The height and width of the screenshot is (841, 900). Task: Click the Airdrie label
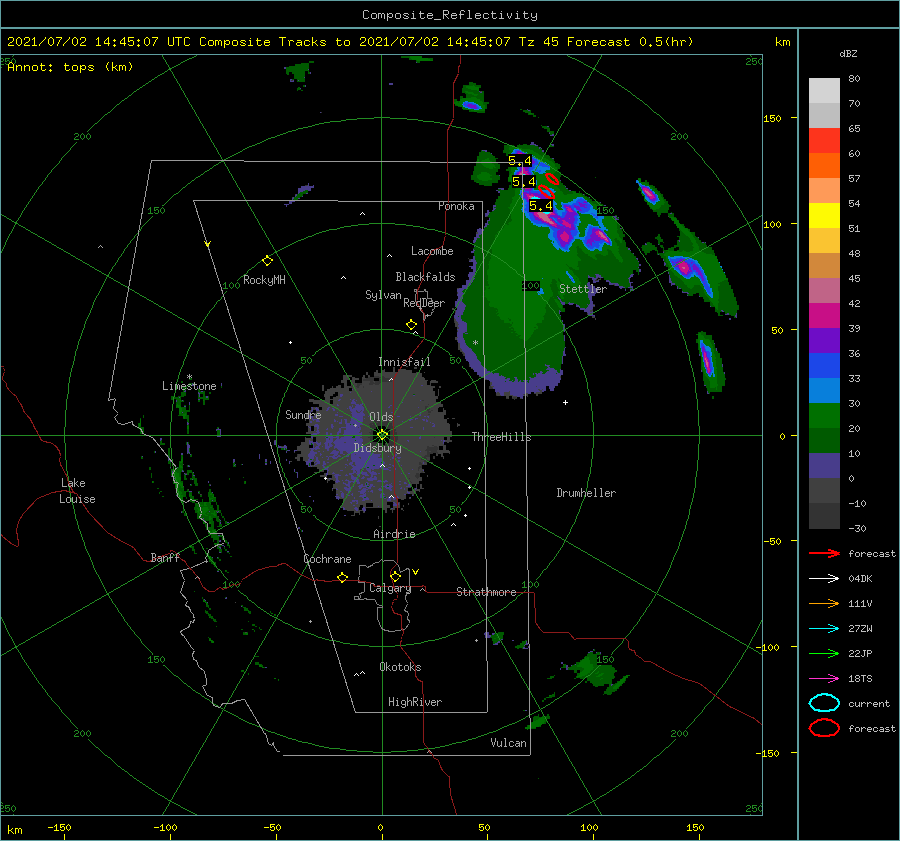point(394,534)
